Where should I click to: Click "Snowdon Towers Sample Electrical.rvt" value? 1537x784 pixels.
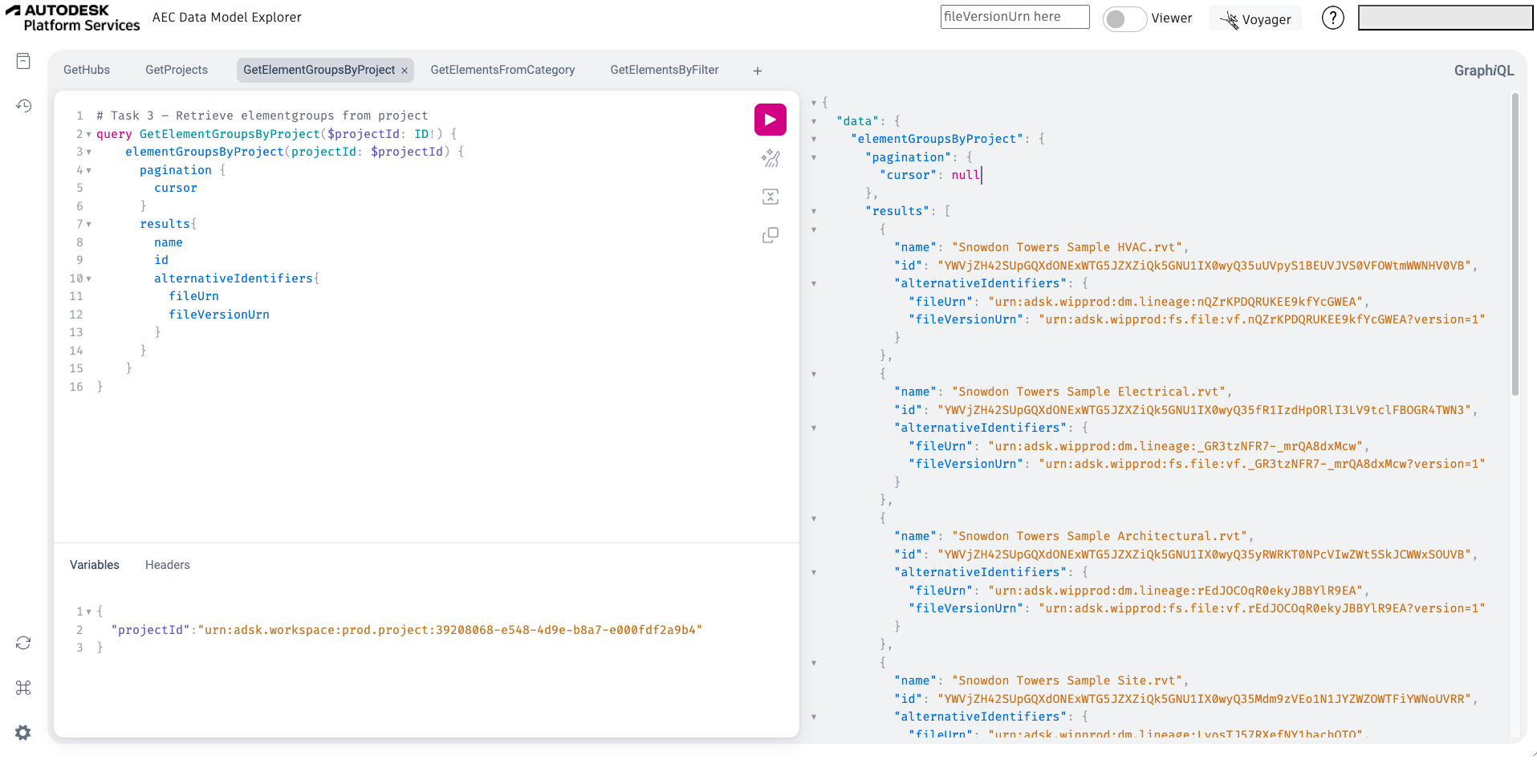click(1088, 392)
